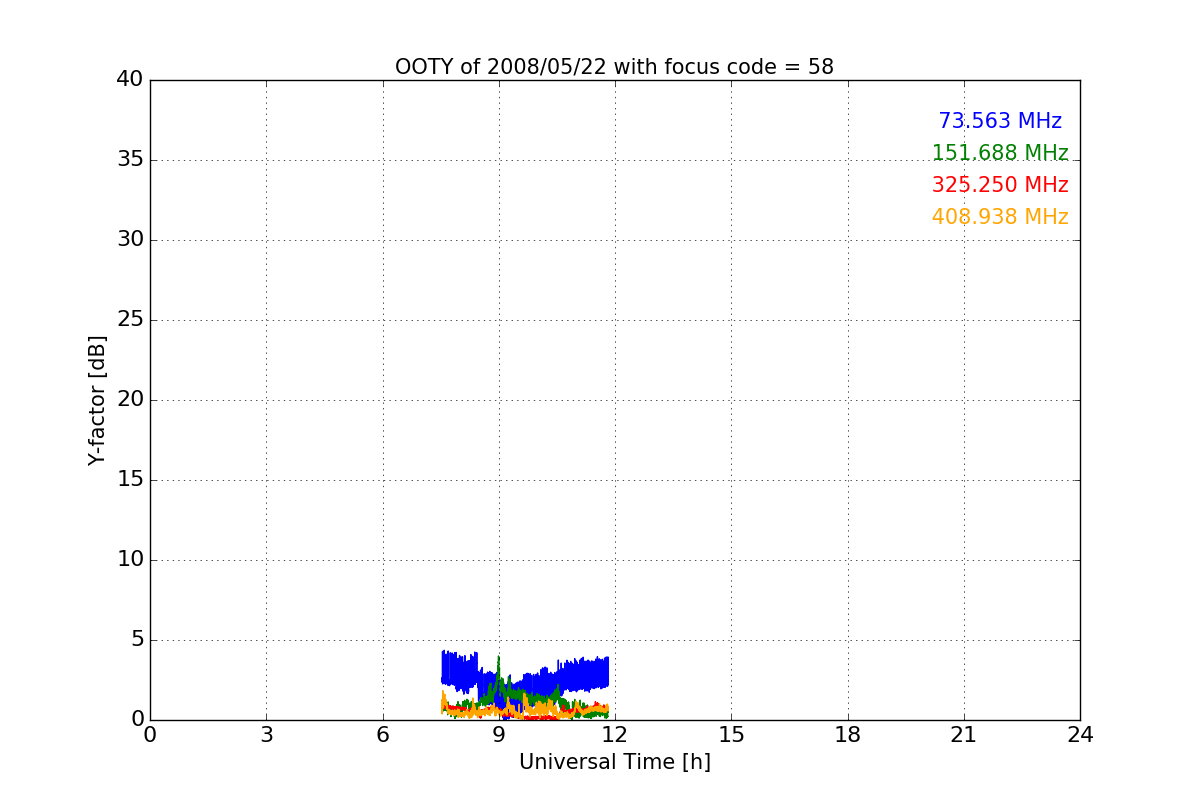Click x-axis tick label 24
Screen dimensions: 1200x800
click(1080, 735)
